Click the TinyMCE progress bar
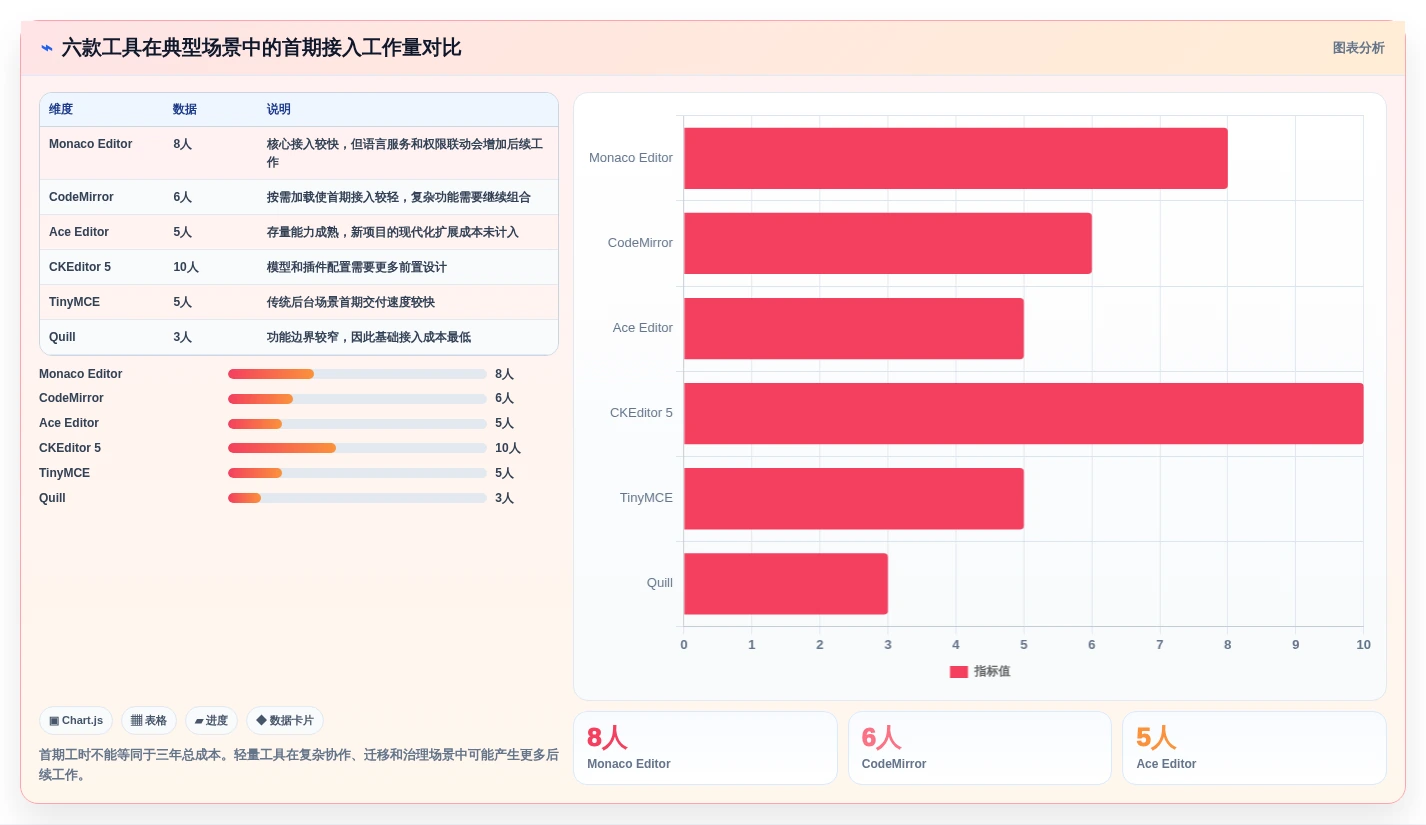Image resolution: width=1426 pixels, height=825 pixels. [x=357, y=473]
